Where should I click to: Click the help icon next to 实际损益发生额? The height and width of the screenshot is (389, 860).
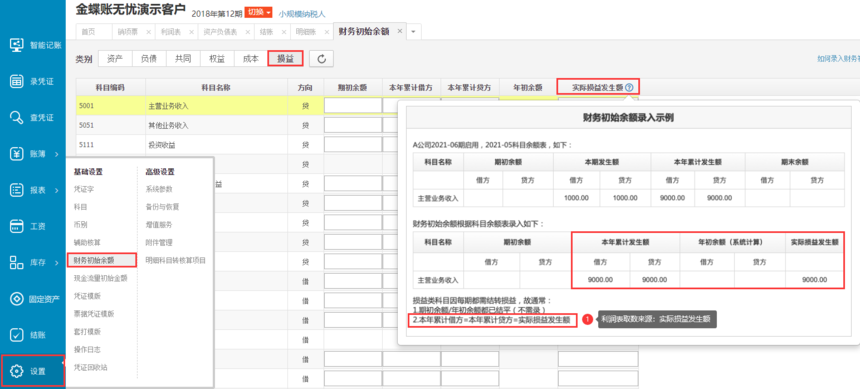629,87
